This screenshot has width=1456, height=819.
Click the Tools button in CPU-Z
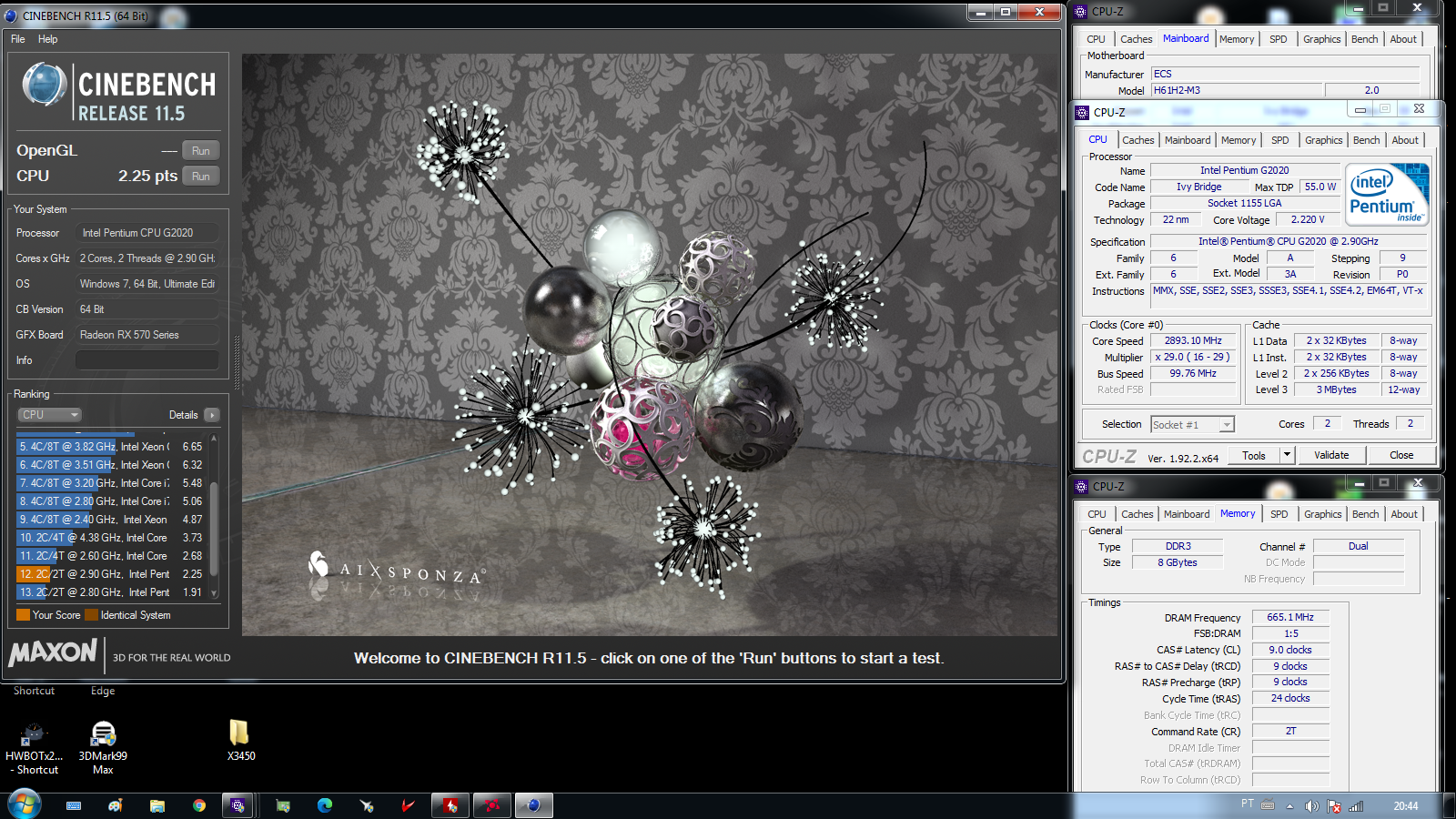(1254, 455)
